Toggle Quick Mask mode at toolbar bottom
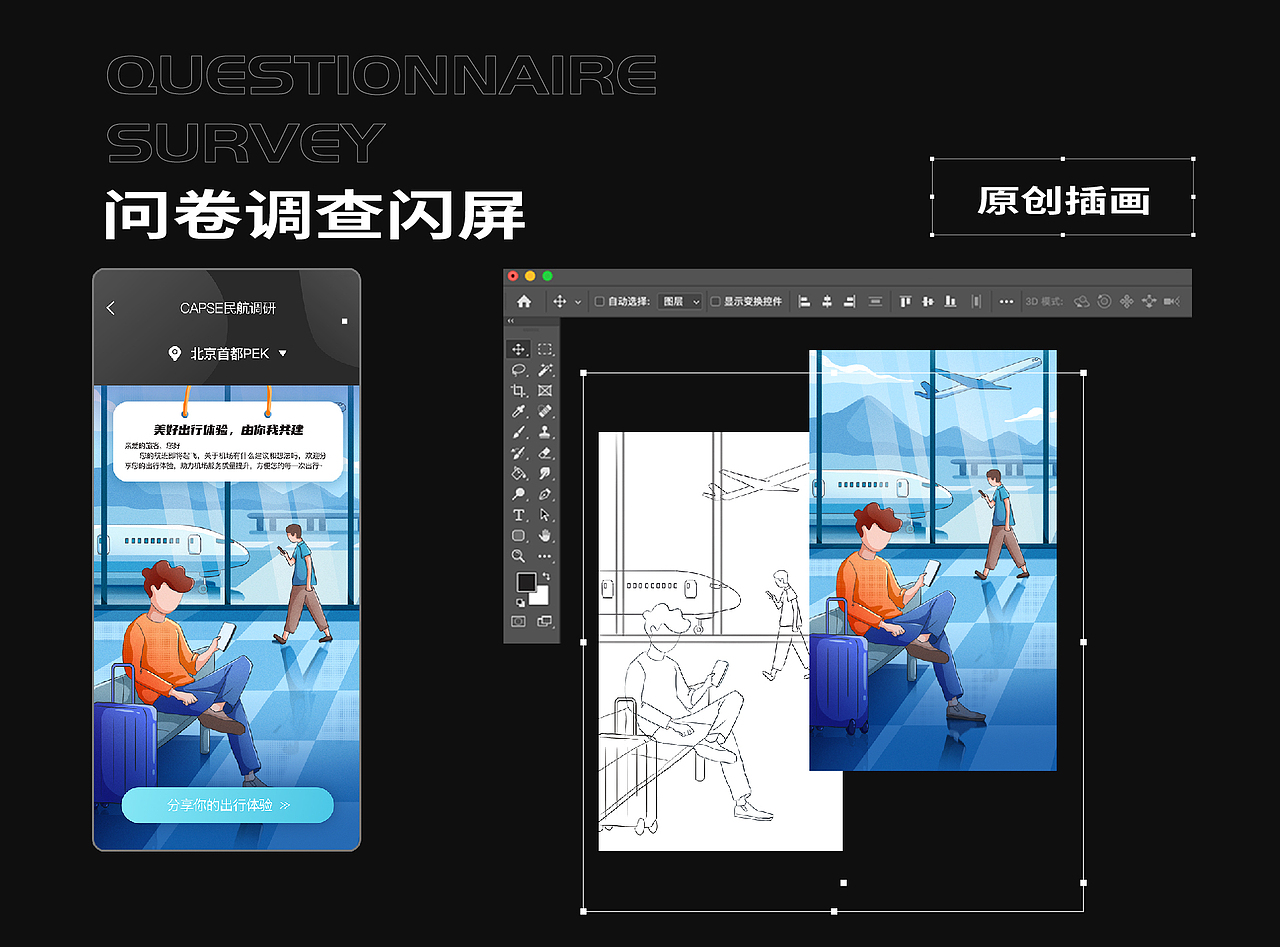This screenshot has height=947, width=1280. tap(519, 619)
